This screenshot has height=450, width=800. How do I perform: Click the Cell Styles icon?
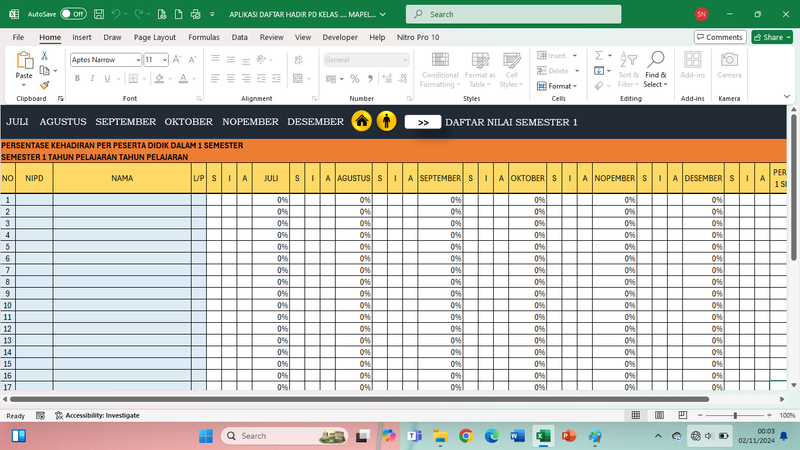tap(511, 60)
